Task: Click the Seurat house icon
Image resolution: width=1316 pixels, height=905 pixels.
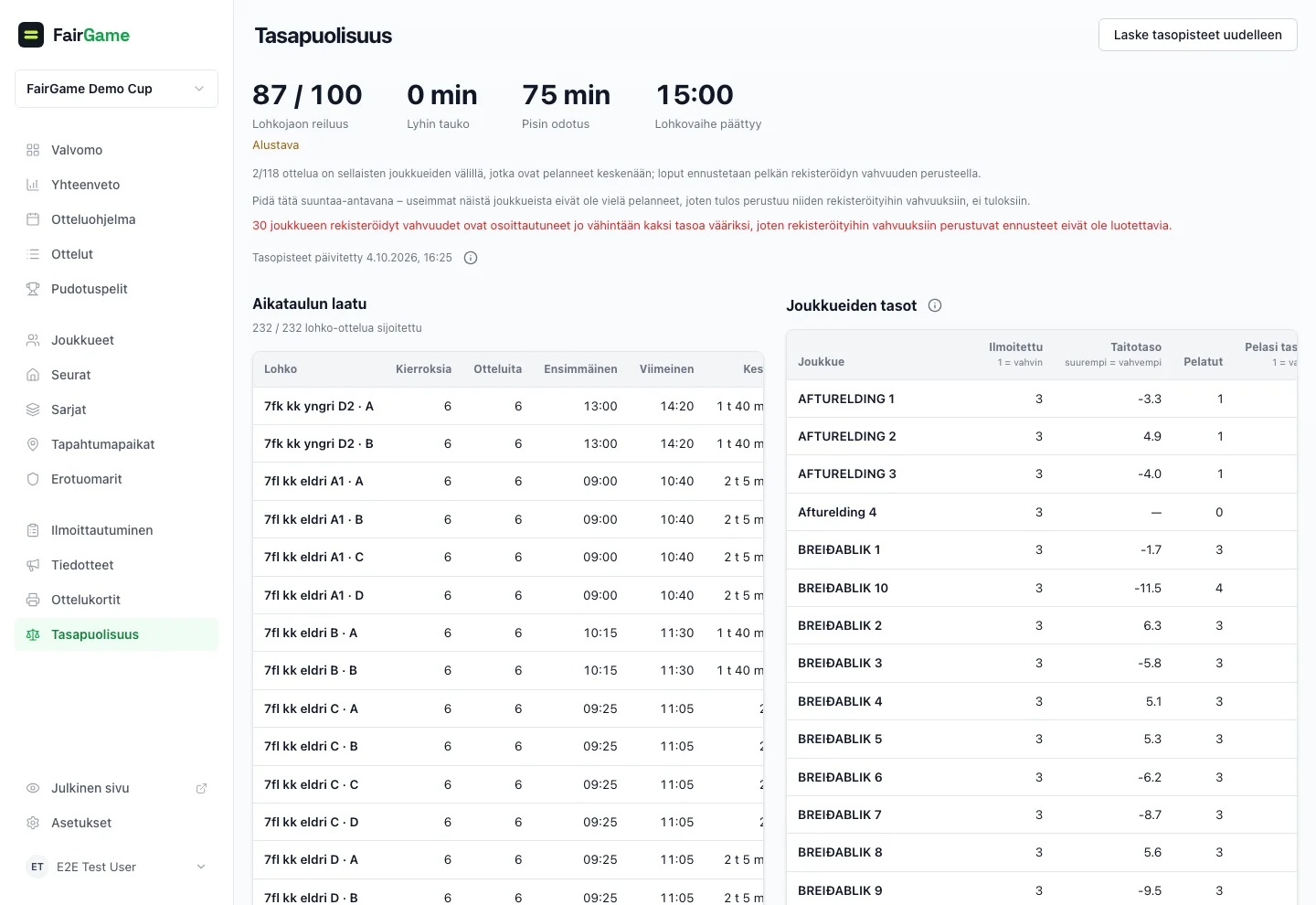Action: click(x=33, y=375)
